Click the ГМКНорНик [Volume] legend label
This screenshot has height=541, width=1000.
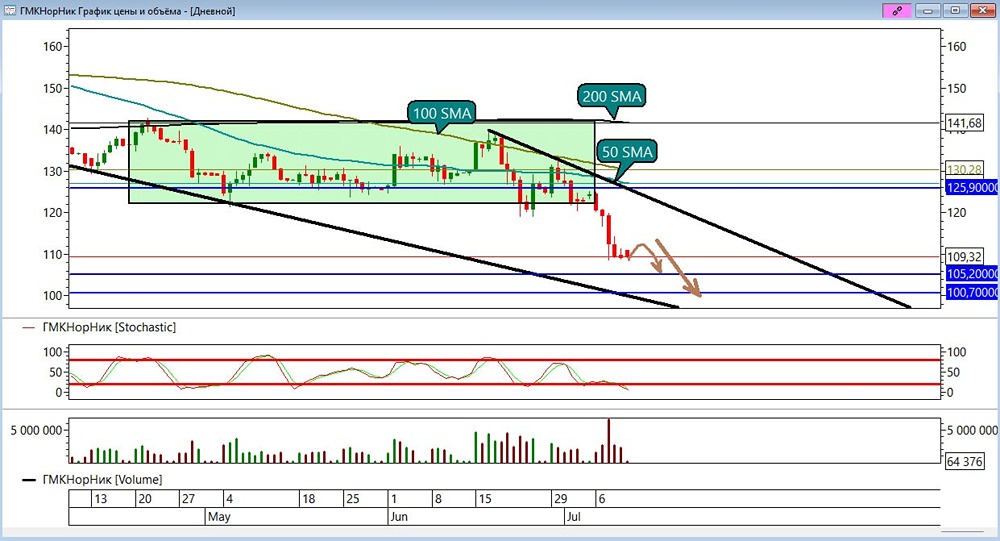coord(102,479)
